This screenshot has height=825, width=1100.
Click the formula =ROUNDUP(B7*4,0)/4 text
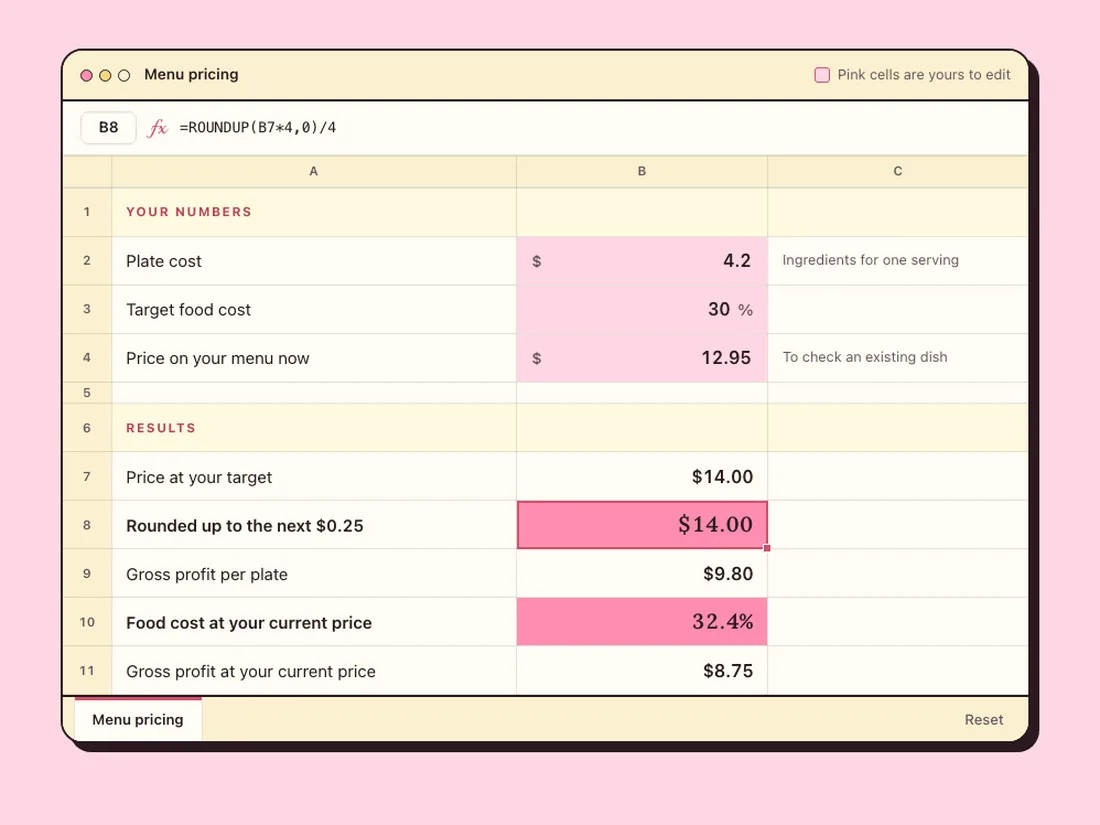click(257, 128)
